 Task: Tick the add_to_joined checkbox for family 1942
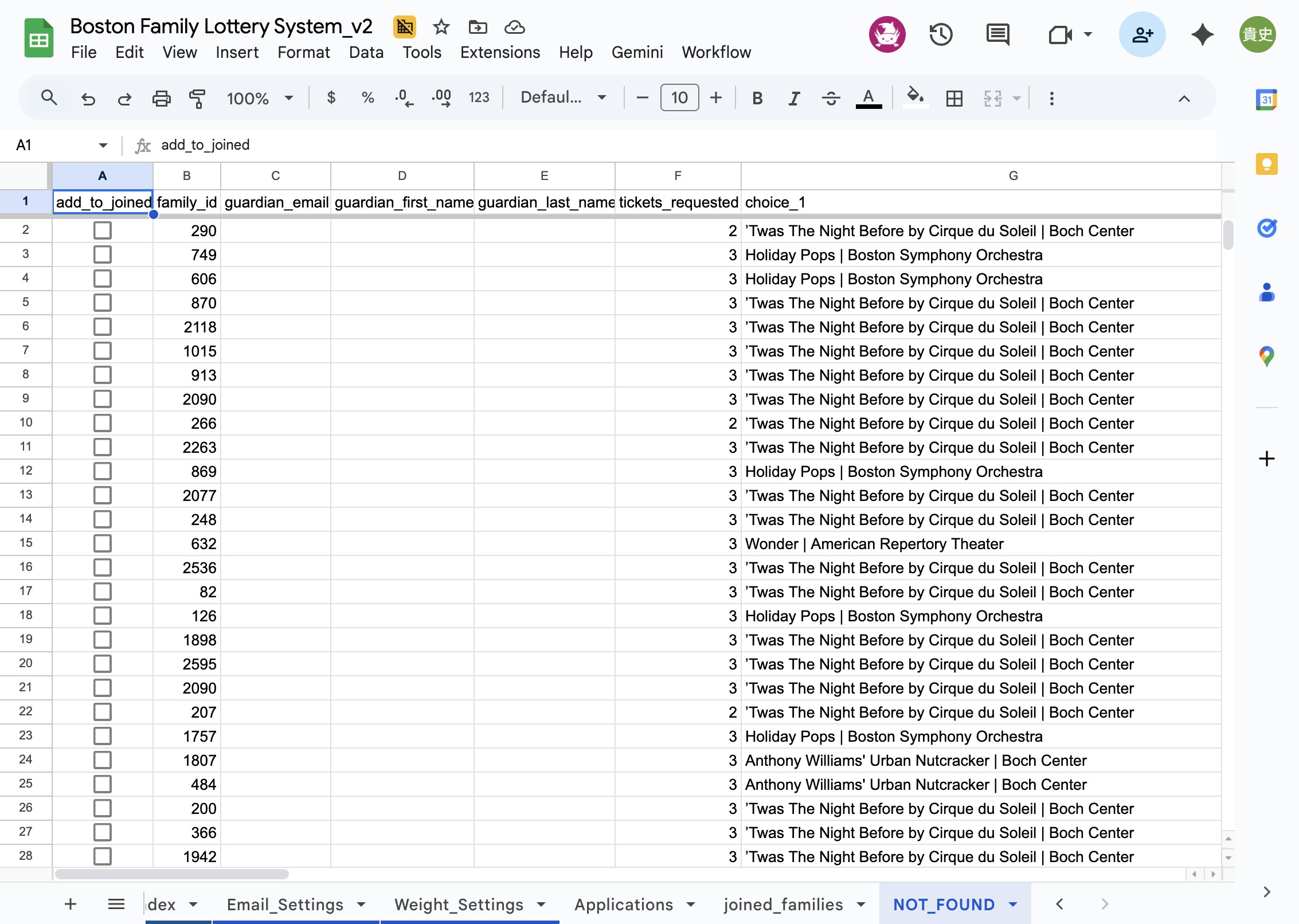coord(103,856)
